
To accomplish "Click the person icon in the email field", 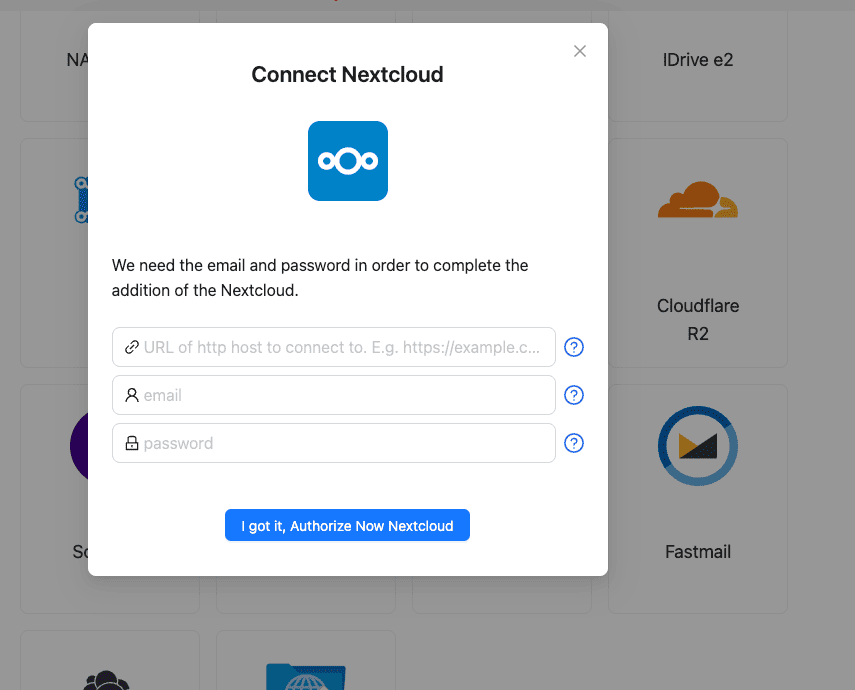I will [130, 395].
